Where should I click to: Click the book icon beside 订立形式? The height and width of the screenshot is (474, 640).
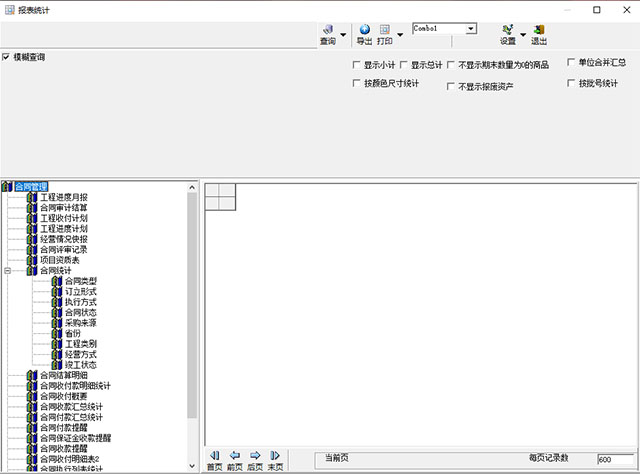tap(57, 292)
